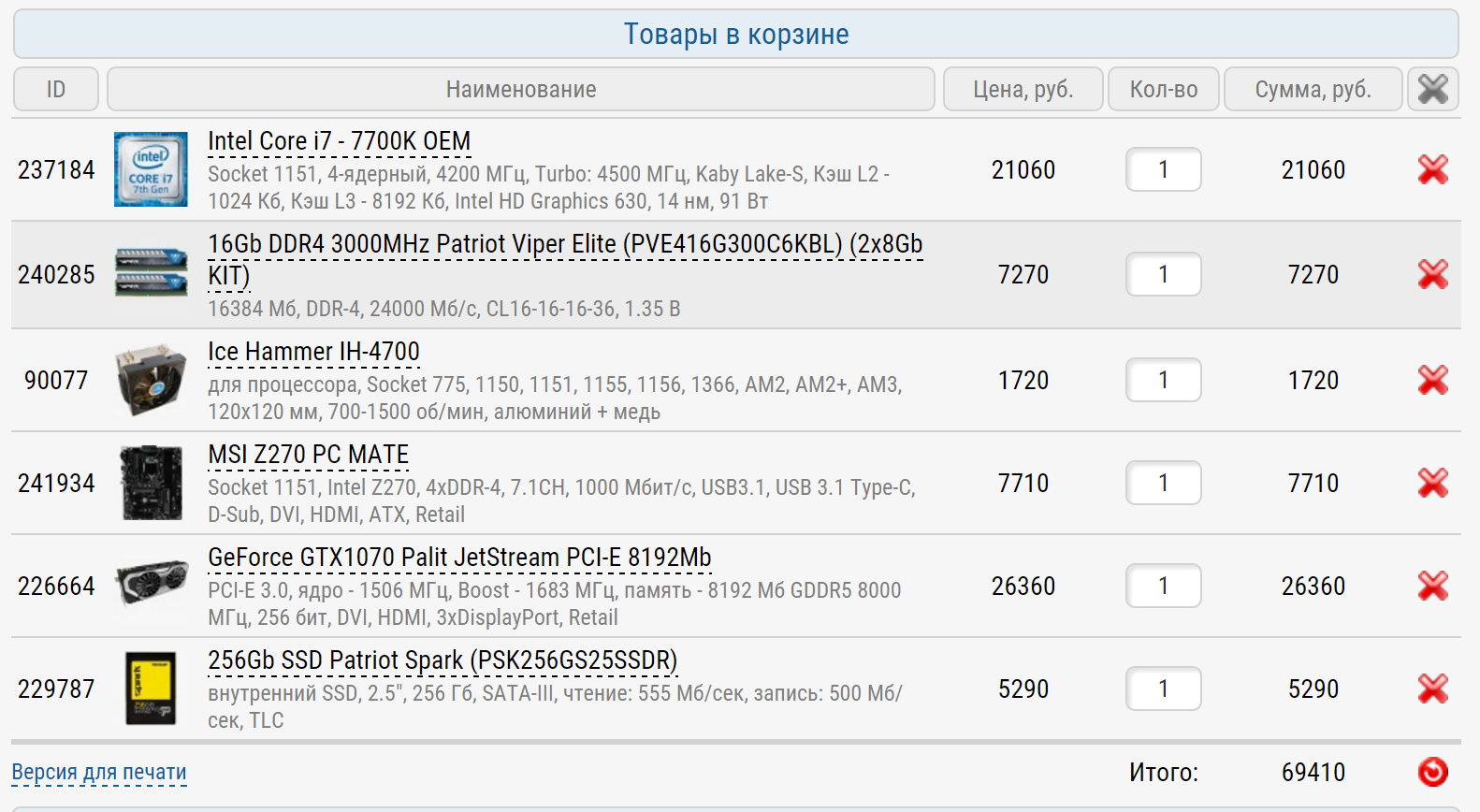The image size is (1480, 812).
Task: Click total sum value 69410
Action: pos(1313,772)
